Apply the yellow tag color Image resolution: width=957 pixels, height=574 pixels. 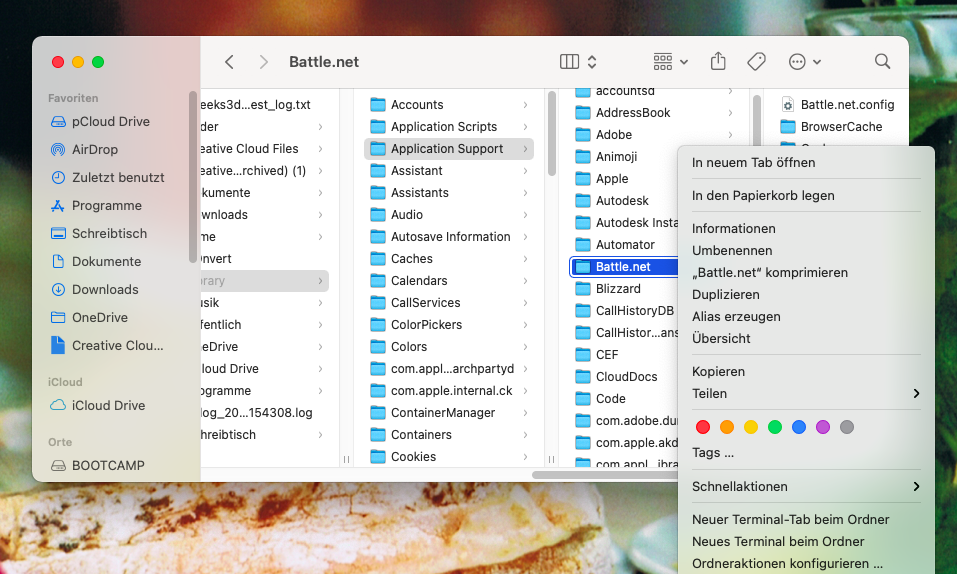point(751,427)
